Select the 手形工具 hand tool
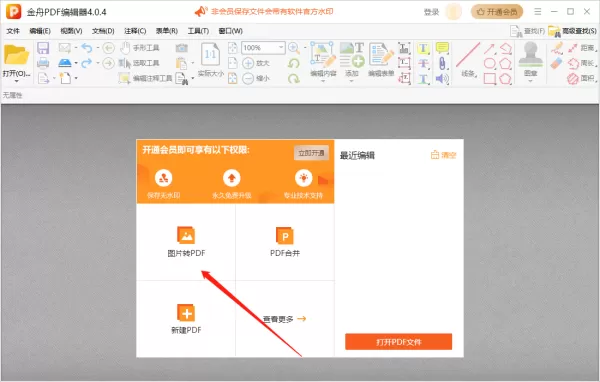The height and width of the screenshot is (382, 600). pyautogui.click(x=140, y=48)
